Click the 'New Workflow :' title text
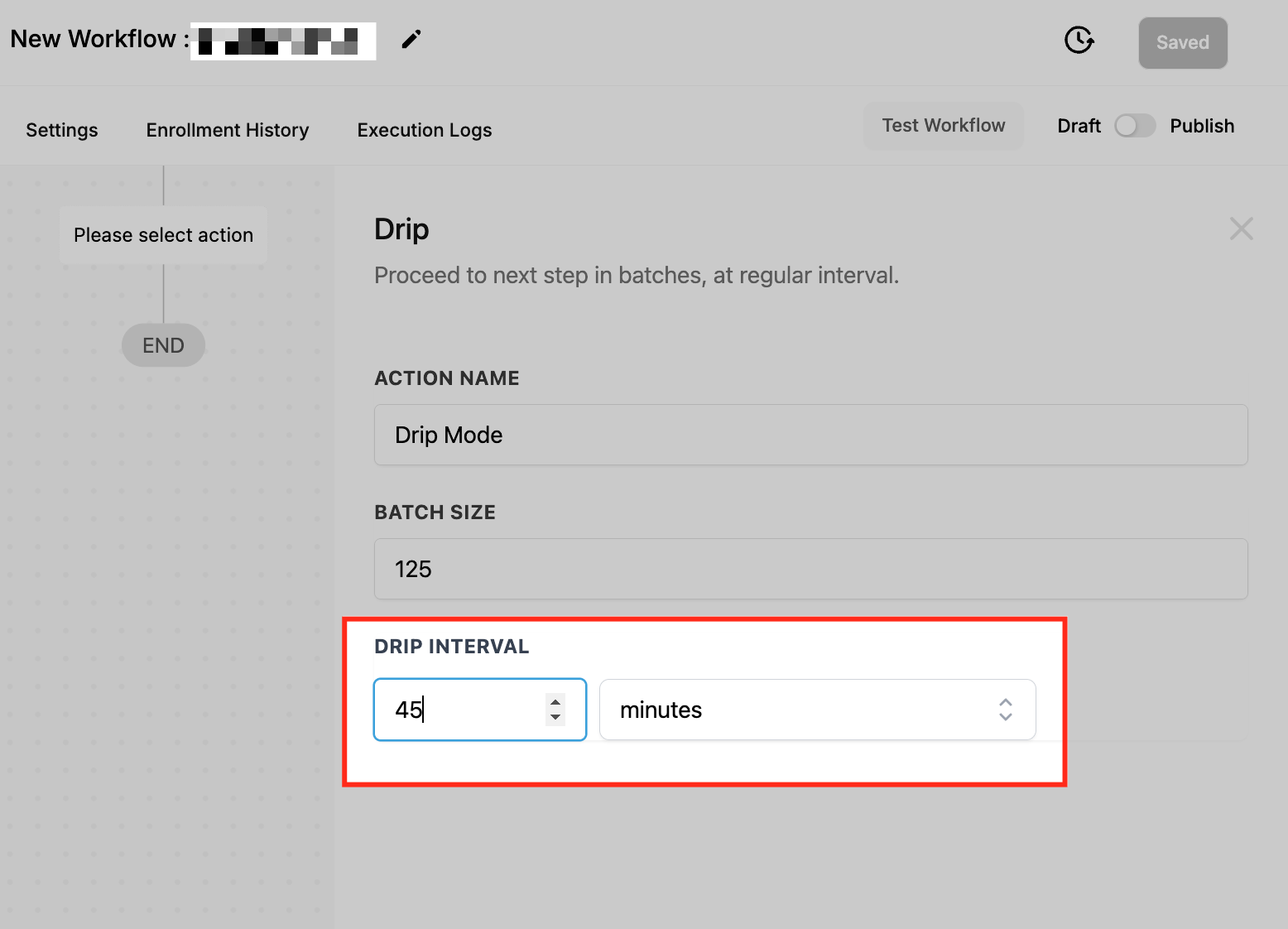1288x929 pixels. (x=99, y=39)
